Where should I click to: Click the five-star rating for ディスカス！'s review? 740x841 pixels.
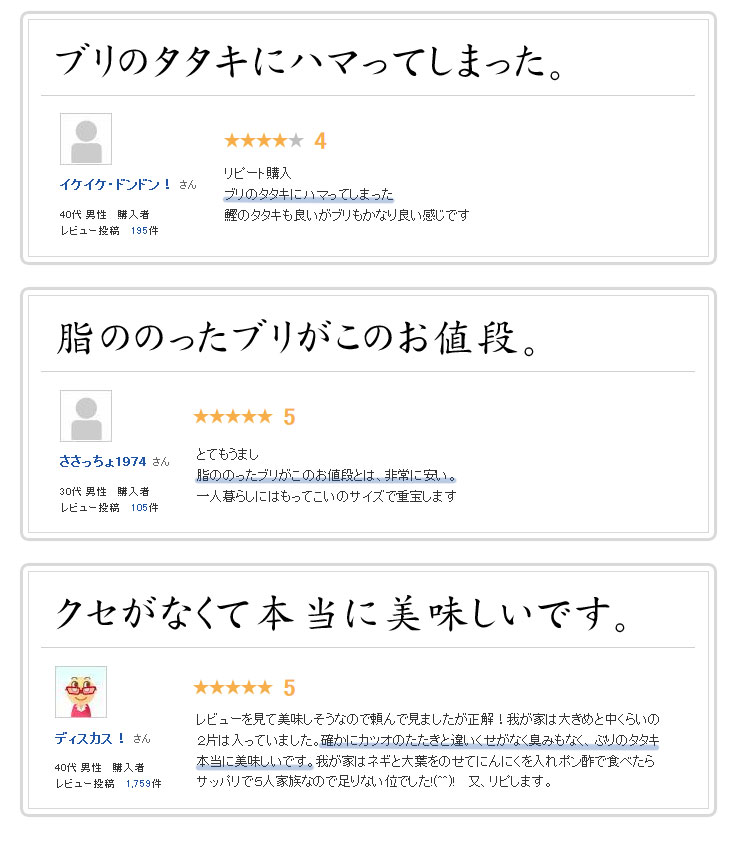(232, 688)
